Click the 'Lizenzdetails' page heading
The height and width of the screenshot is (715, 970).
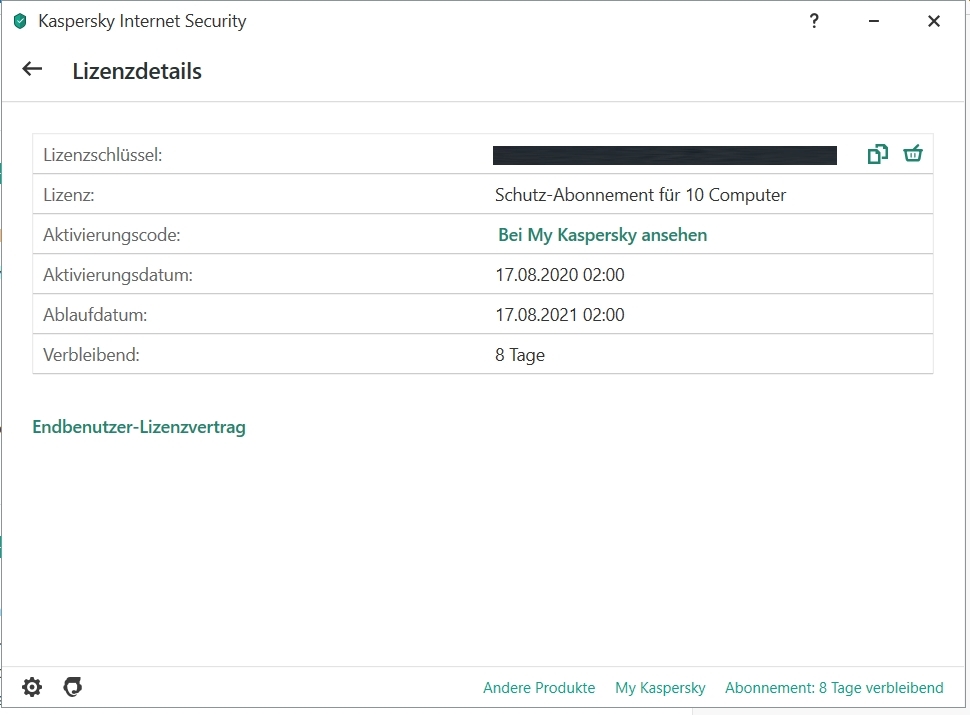pyautogui.click(x=137, y=71)
